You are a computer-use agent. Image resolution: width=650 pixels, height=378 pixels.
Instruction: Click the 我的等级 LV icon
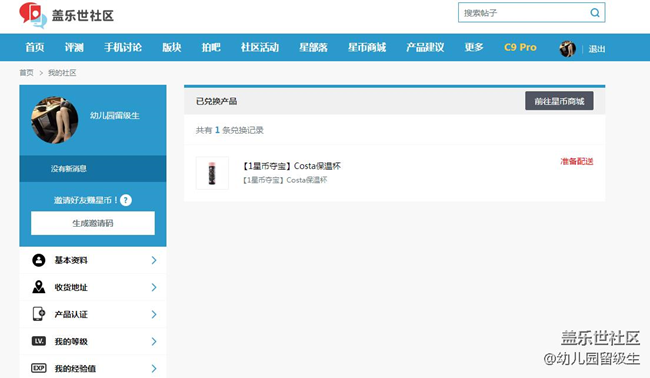click(39, 341)
